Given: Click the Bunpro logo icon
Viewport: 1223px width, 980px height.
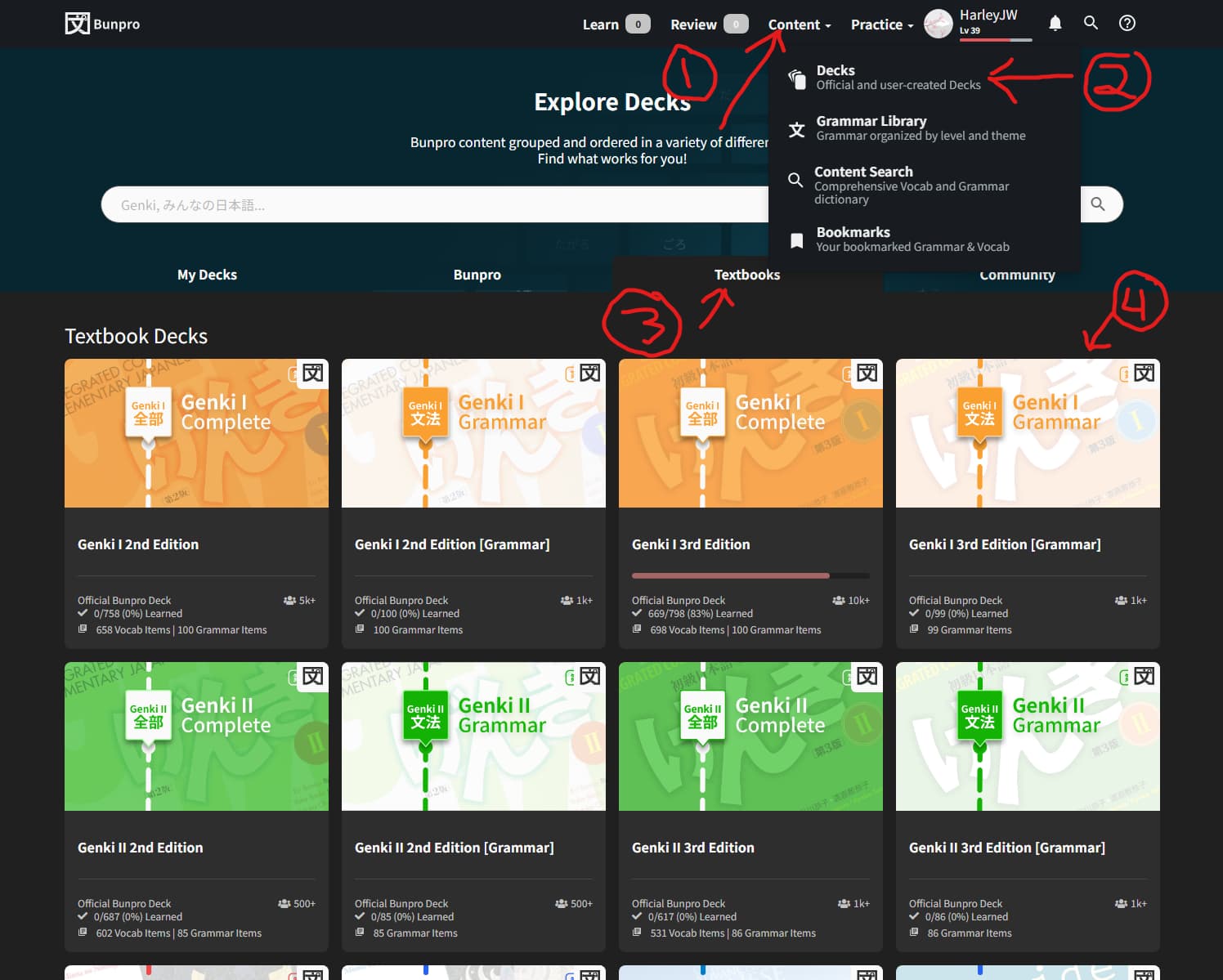Looking at the screenshot, I should click(x=77, y=24).
